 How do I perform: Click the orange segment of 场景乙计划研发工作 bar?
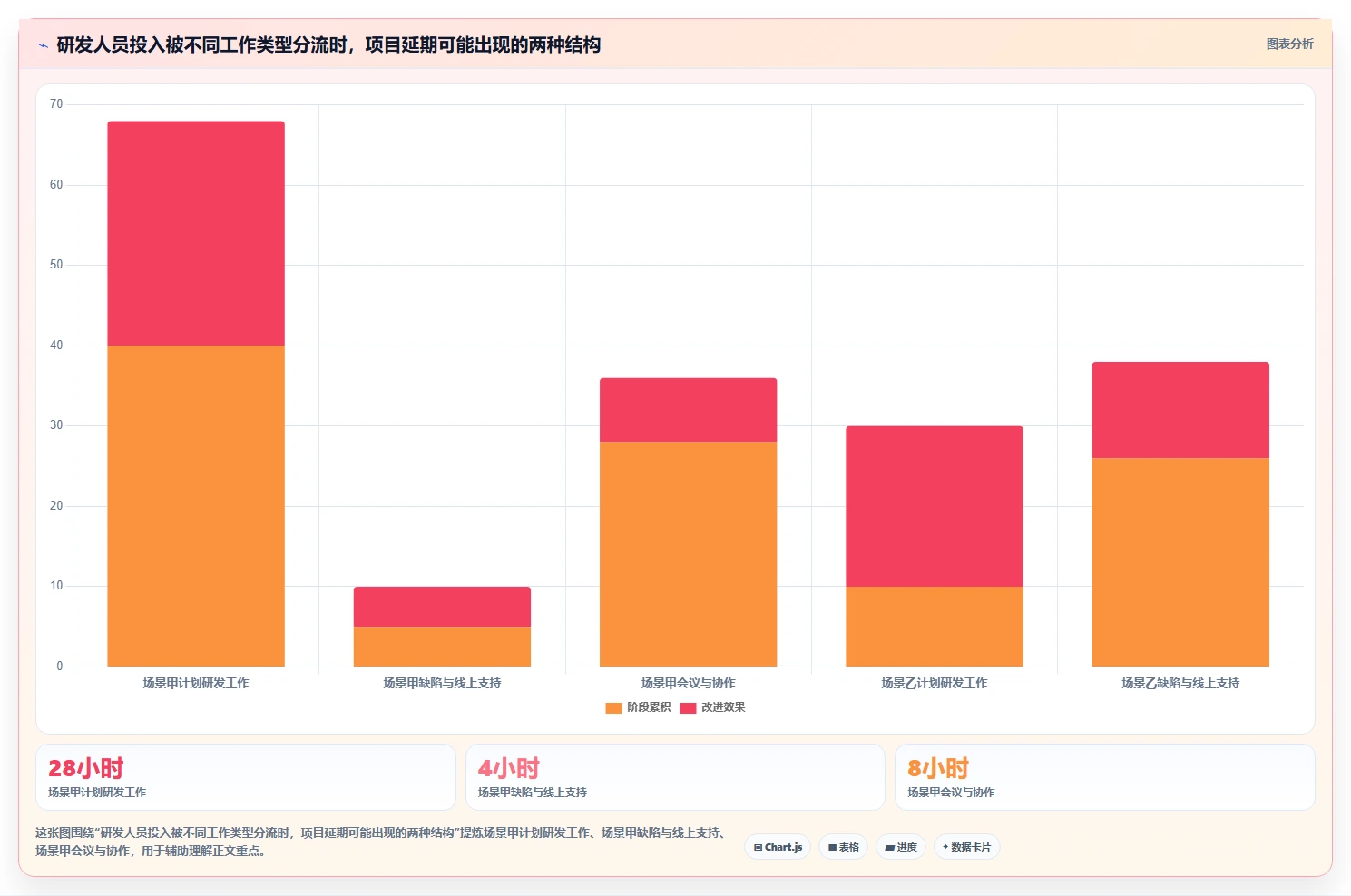tap(935, 627)
